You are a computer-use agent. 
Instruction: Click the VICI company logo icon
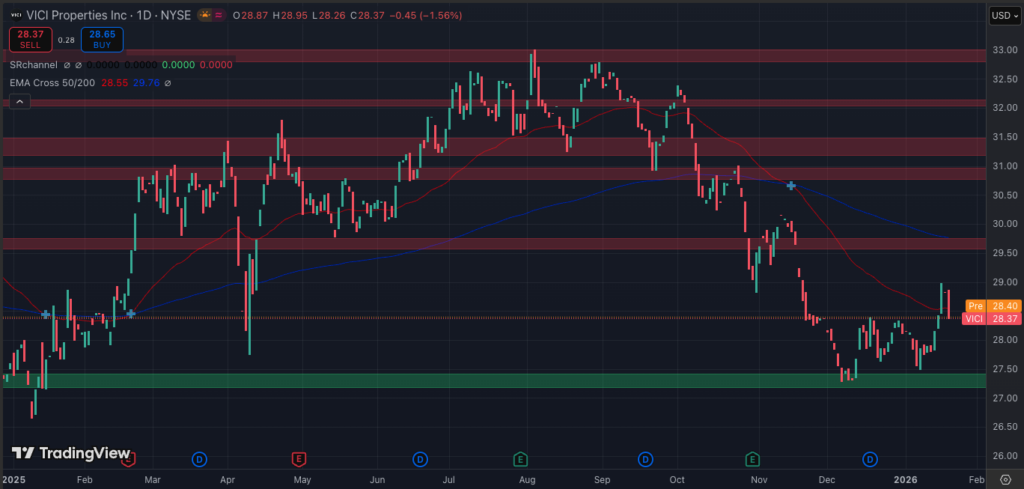point(14,15)
